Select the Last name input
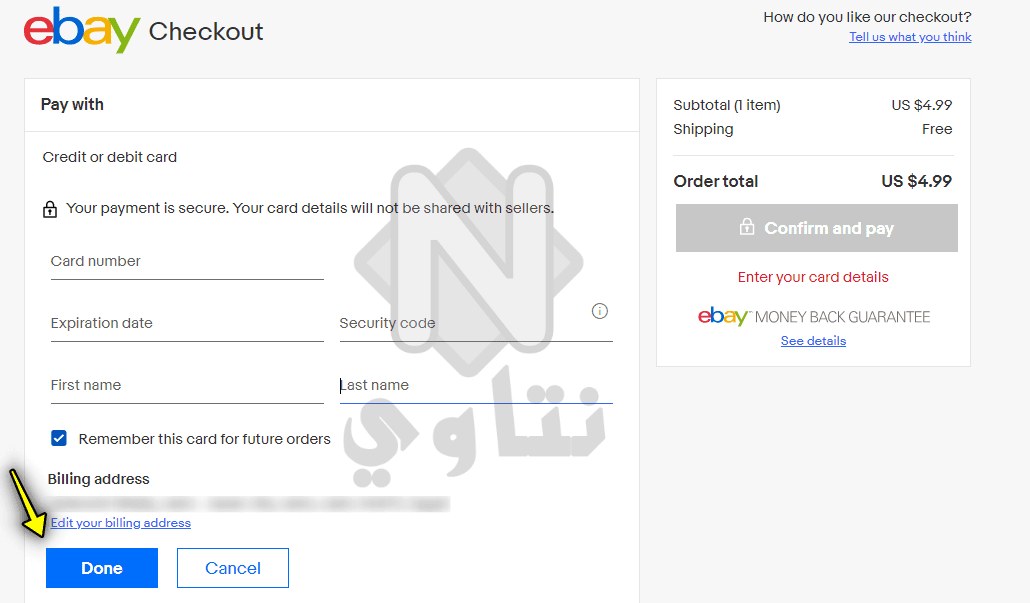This screenshot has height=603, width=1030. coord(475,387)
